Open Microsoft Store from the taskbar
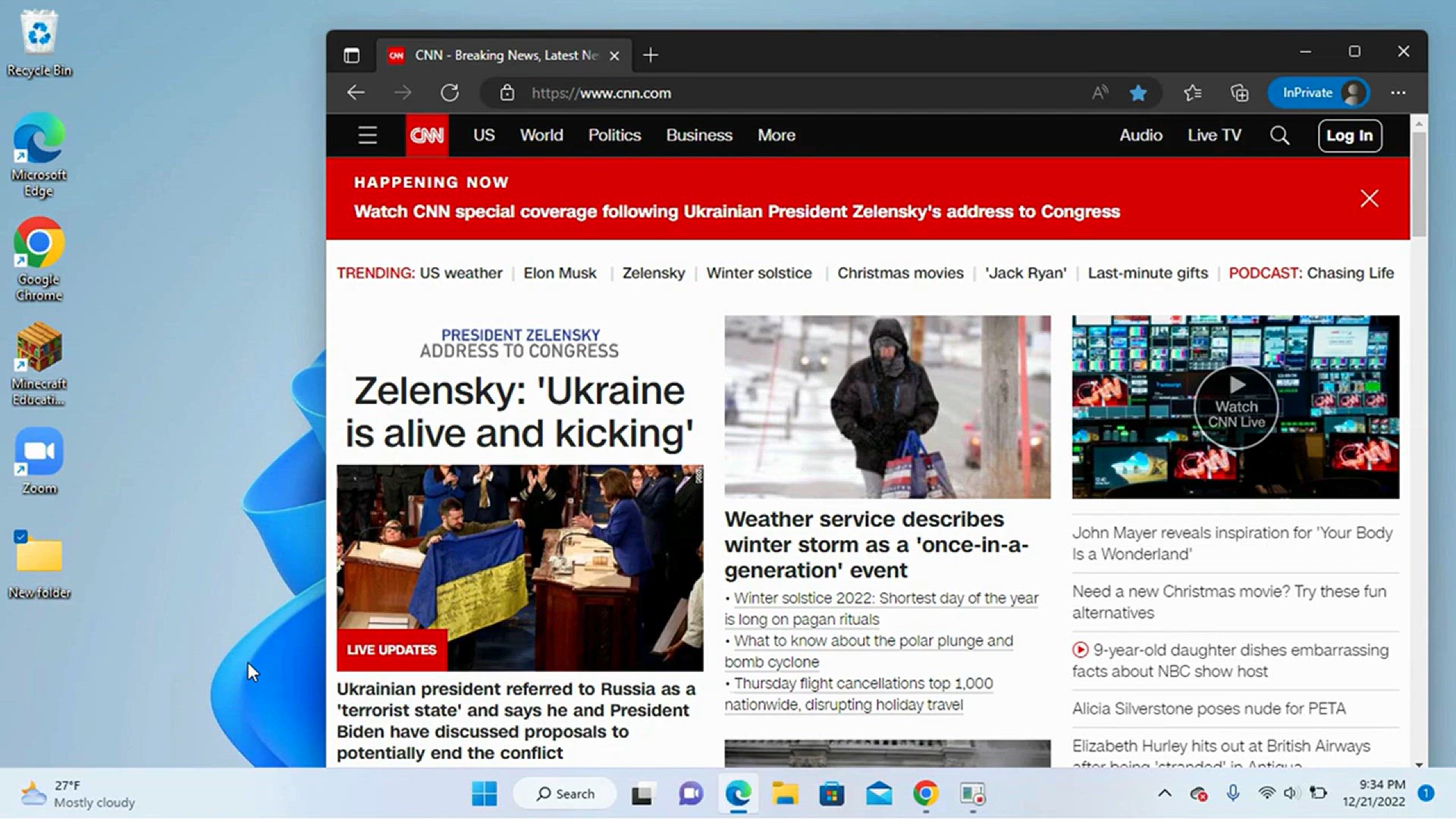 pos(832,794)
